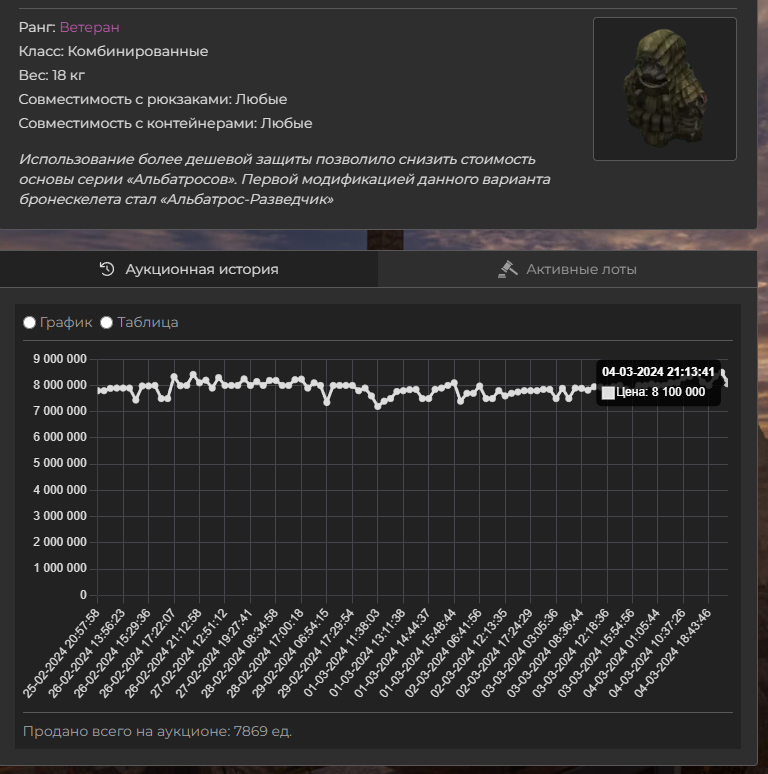Click the 8 000 000 axis label
This screenshot has width=768, height=774.
[x=60, y=385]
